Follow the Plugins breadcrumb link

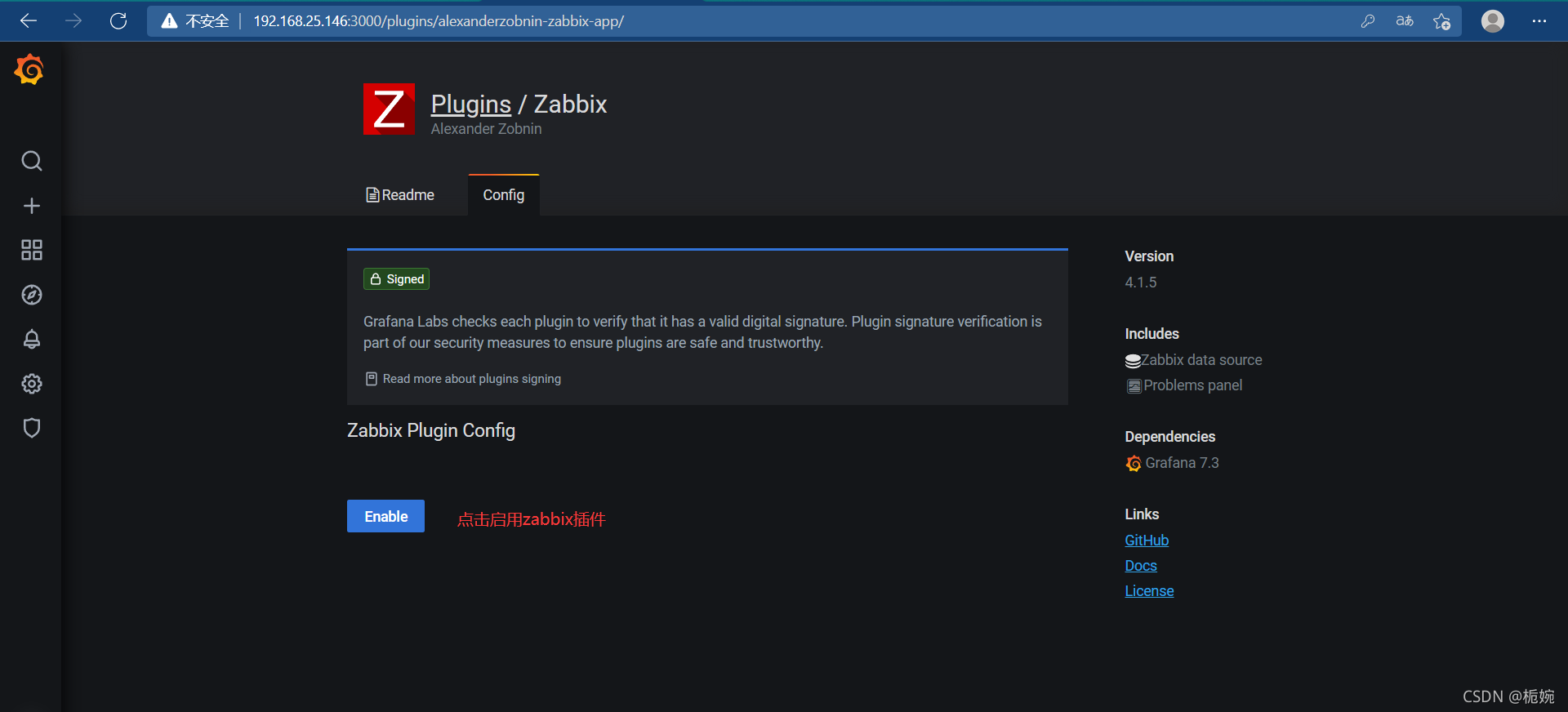tap(471, 105)
